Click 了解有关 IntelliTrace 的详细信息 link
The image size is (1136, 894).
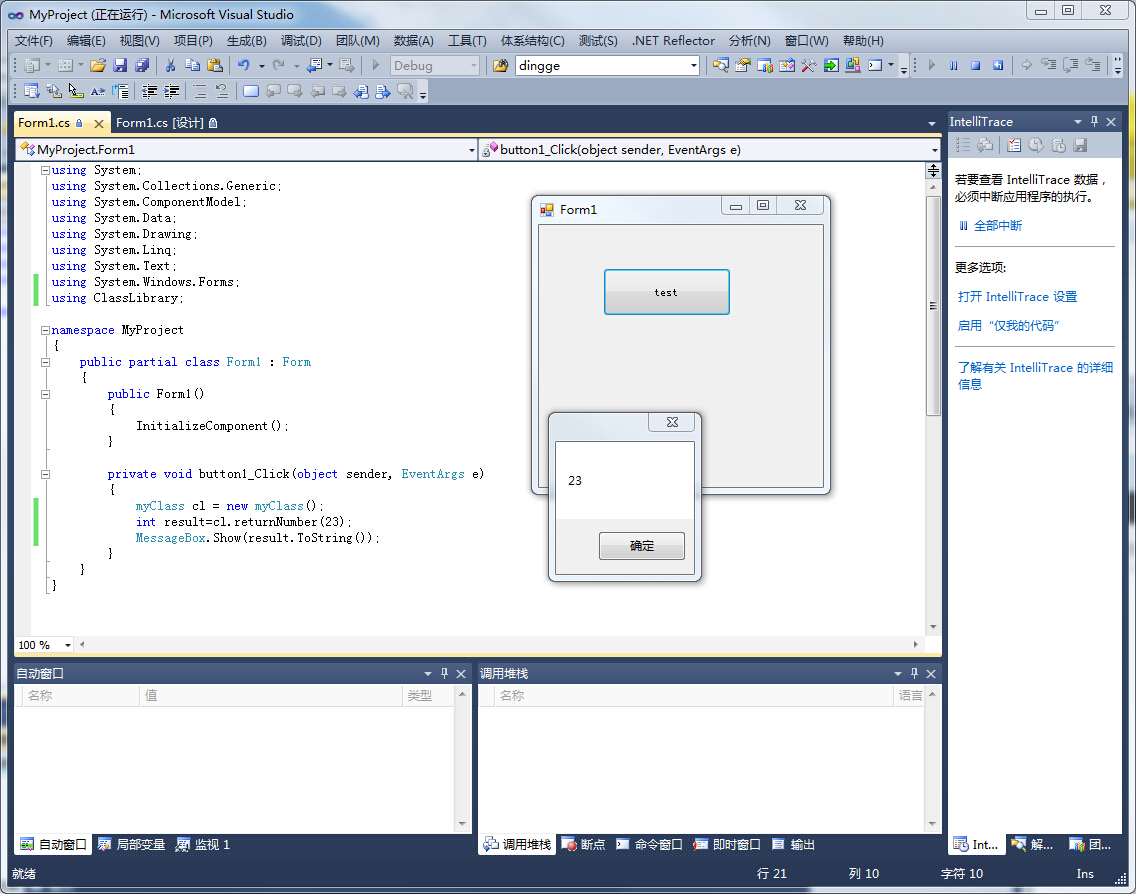tap(1035, 376)
